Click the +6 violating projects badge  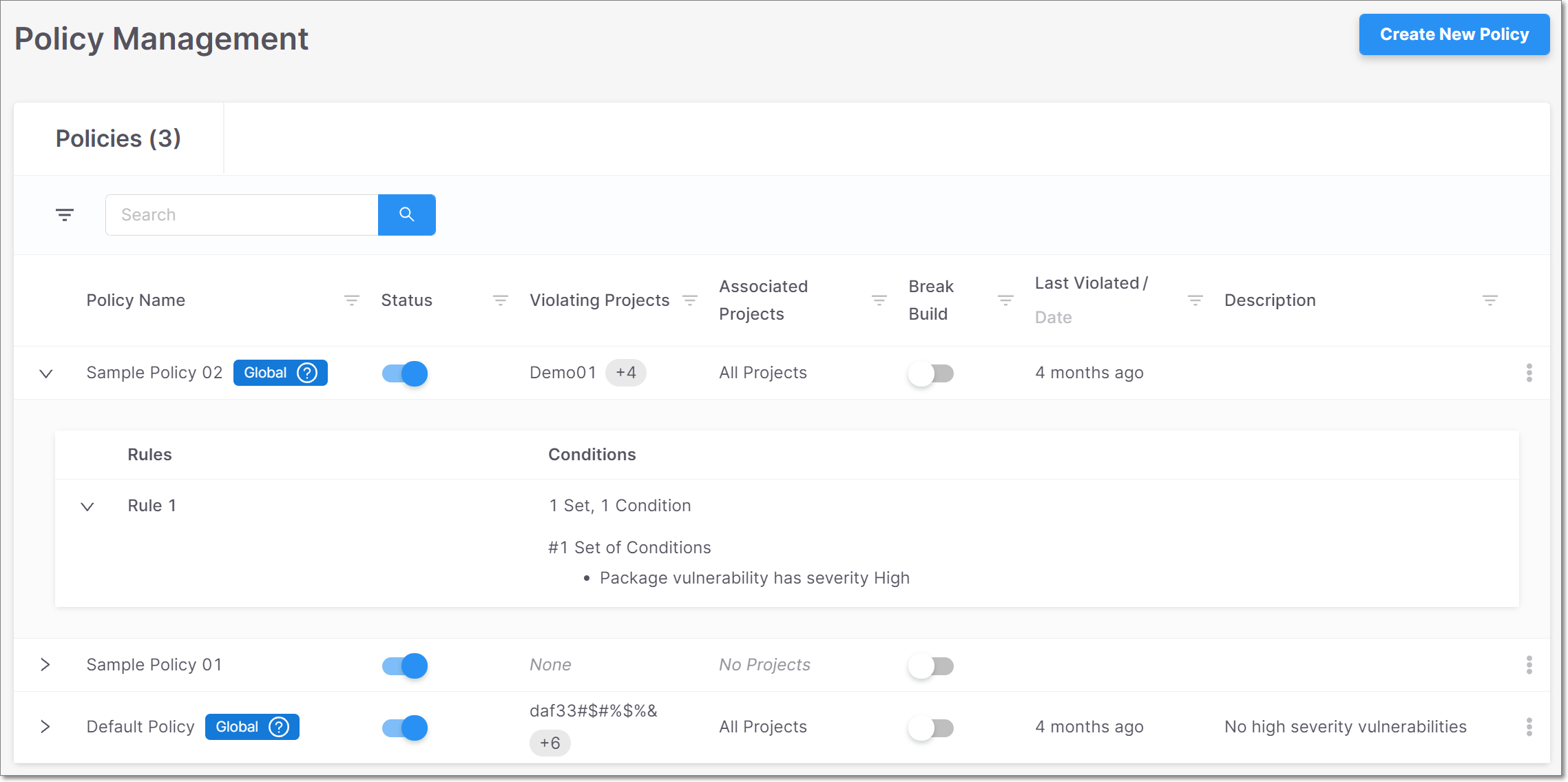coord(550,743)
